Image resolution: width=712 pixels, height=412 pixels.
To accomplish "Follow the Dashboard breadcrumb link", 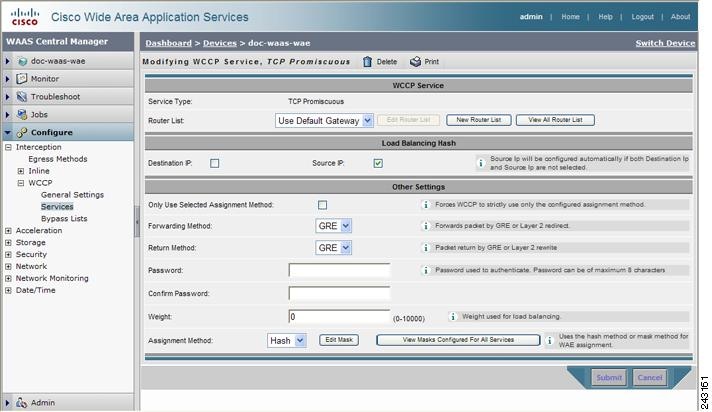I will 168,43.
